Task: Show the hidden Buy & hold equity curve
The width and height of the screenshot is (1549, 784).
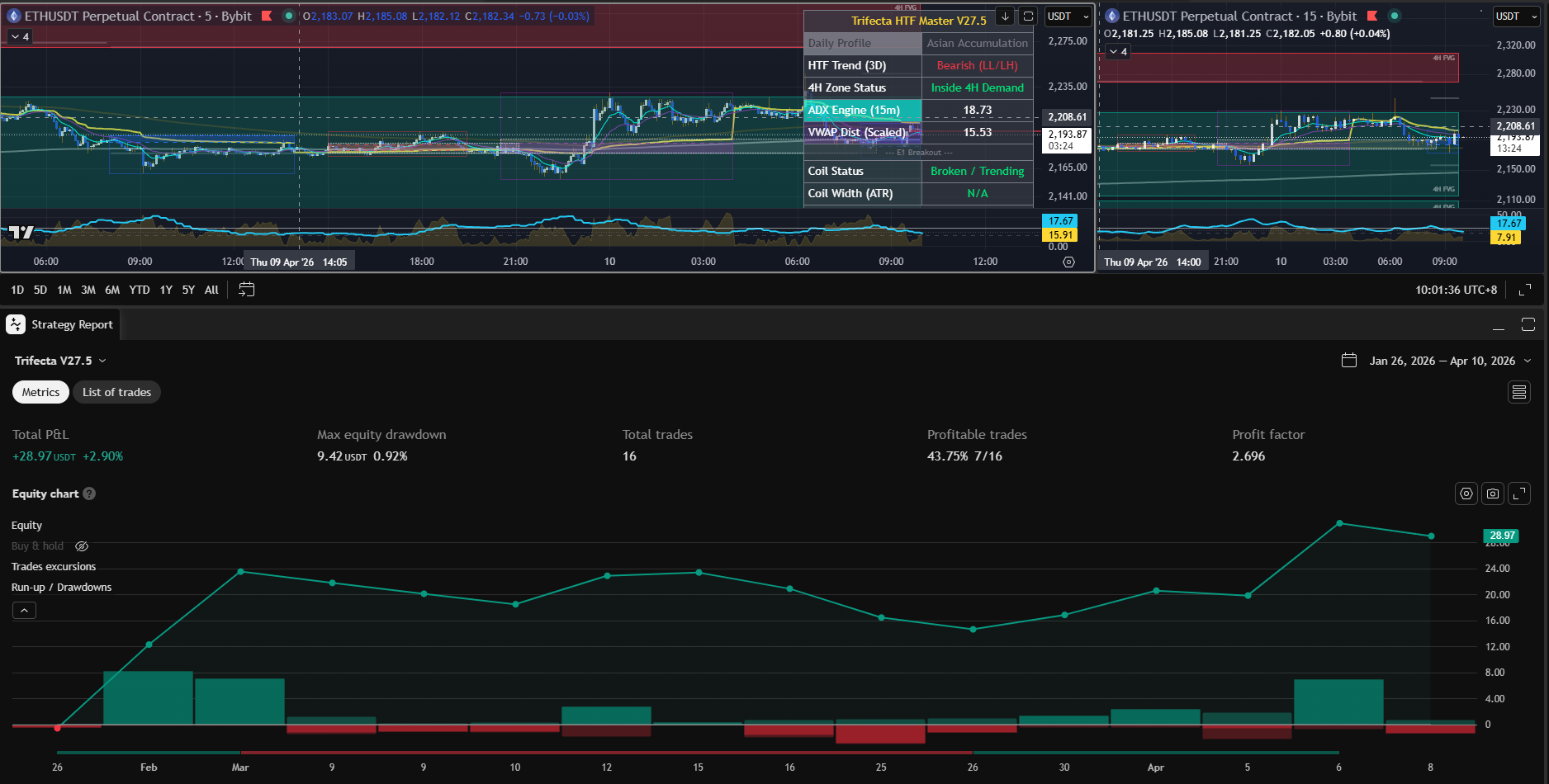Action: 81,545
